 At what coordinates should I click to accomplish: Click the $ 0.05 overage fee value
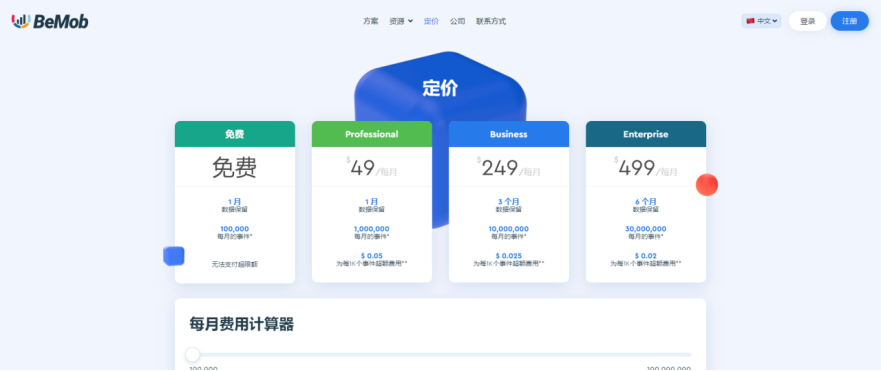click(371, 256)
